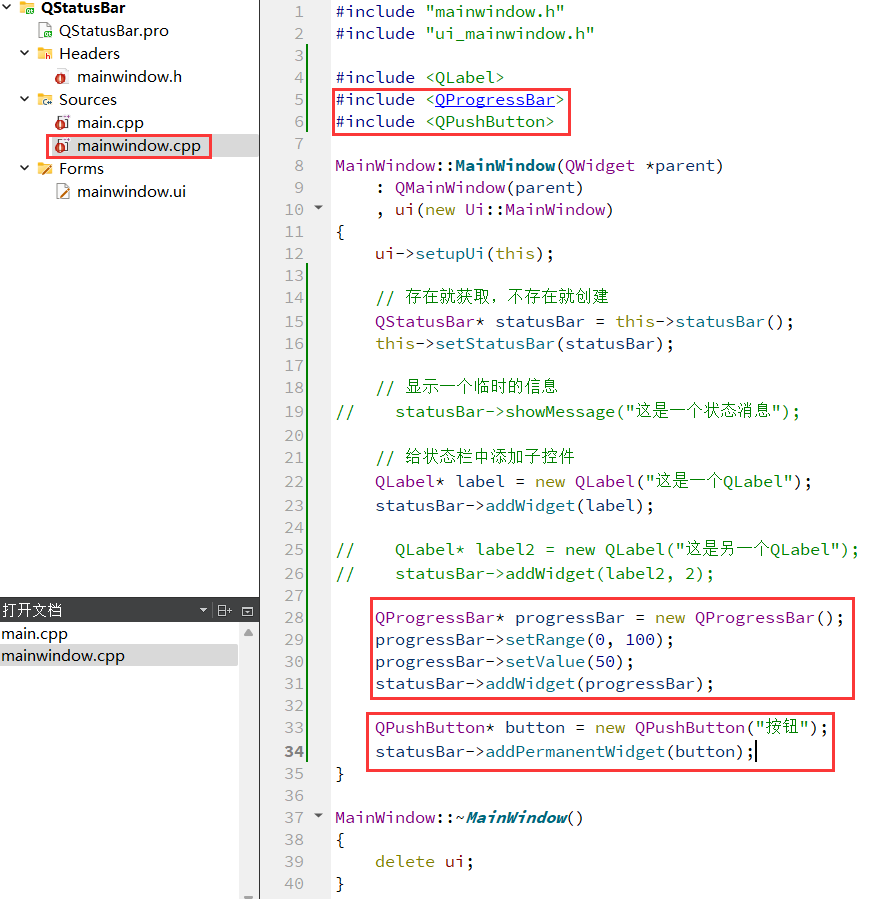This screenshot has width=869, height=899.
Task: Click on setStatusBar call on line 16
Action: [495, 343]
